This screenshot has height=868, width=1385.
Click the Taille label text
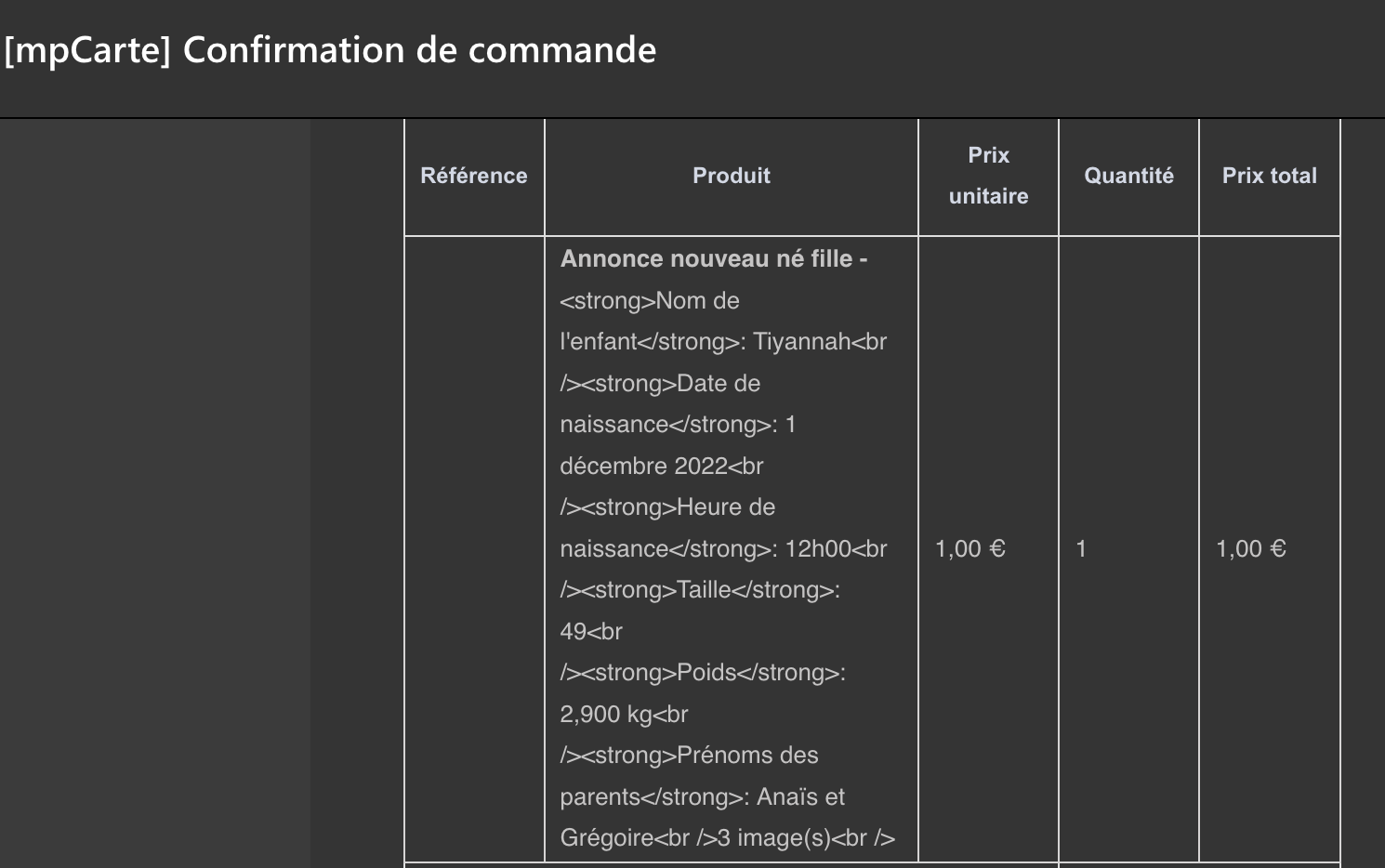pos(704,589)
